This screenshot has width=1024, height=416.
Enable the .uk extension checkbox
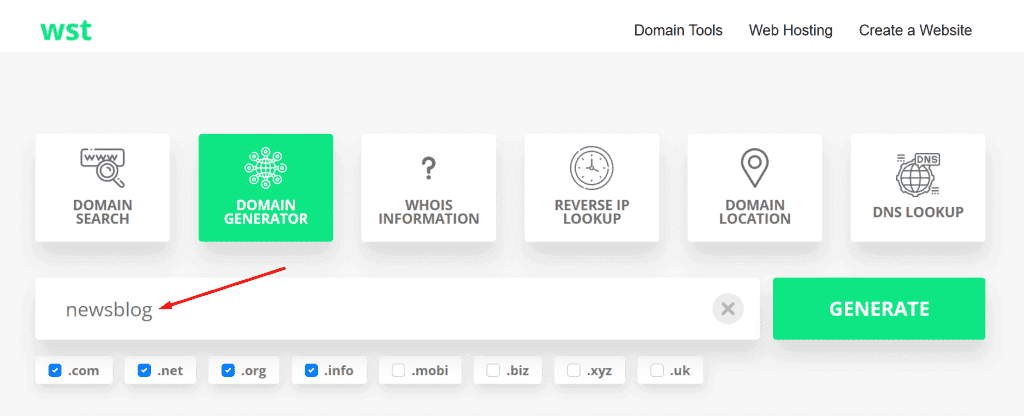point(657,371)
